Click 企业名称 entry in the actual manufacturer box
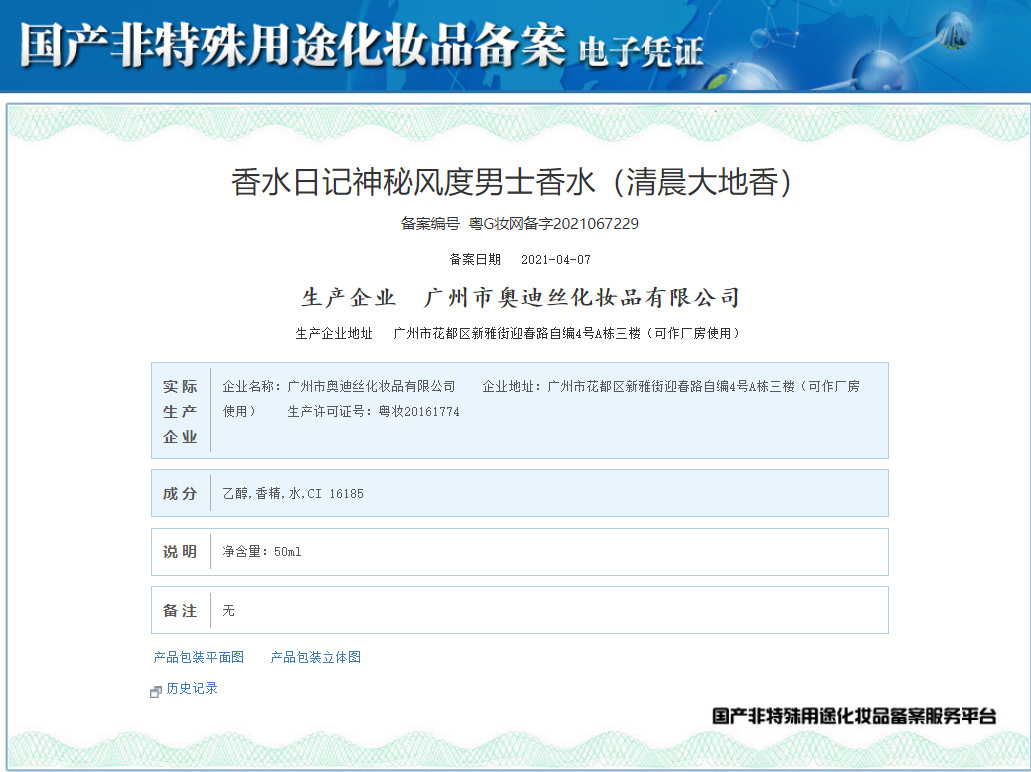The width and height of the screenshot is (1031, 772). coord(339,387)
